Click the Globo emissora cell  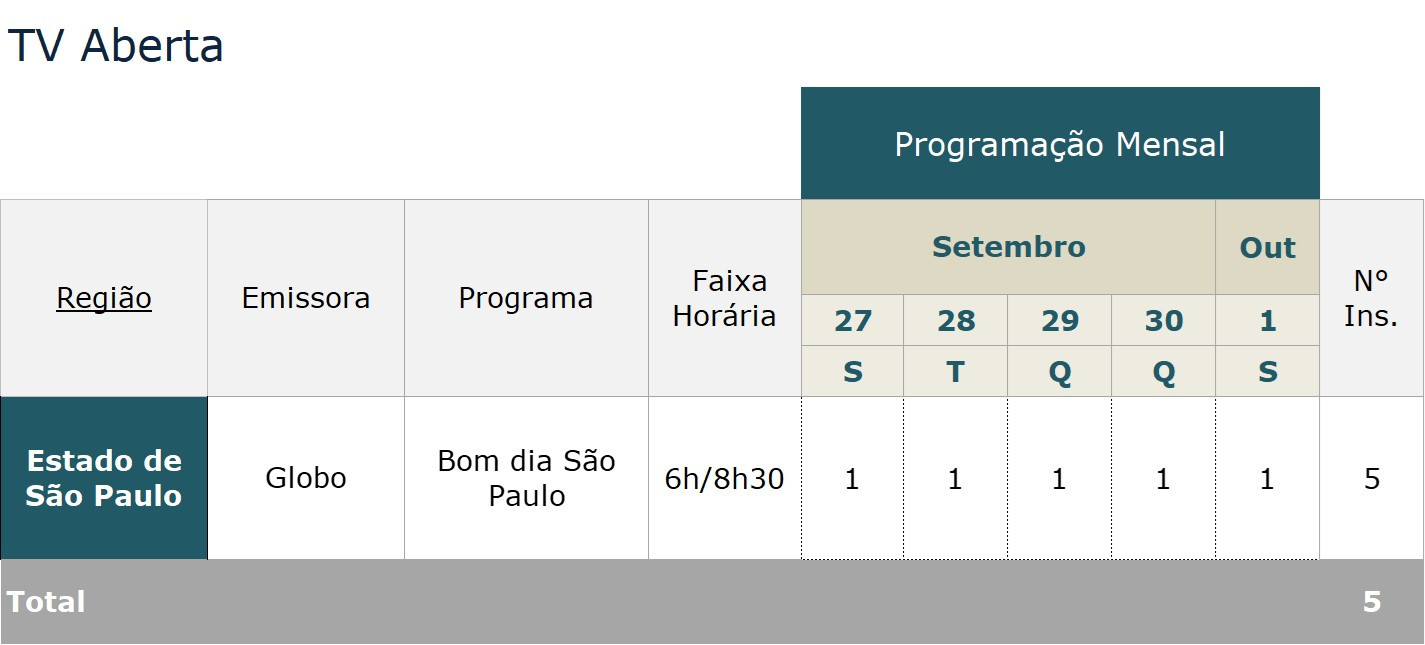(x=306, y=478)
